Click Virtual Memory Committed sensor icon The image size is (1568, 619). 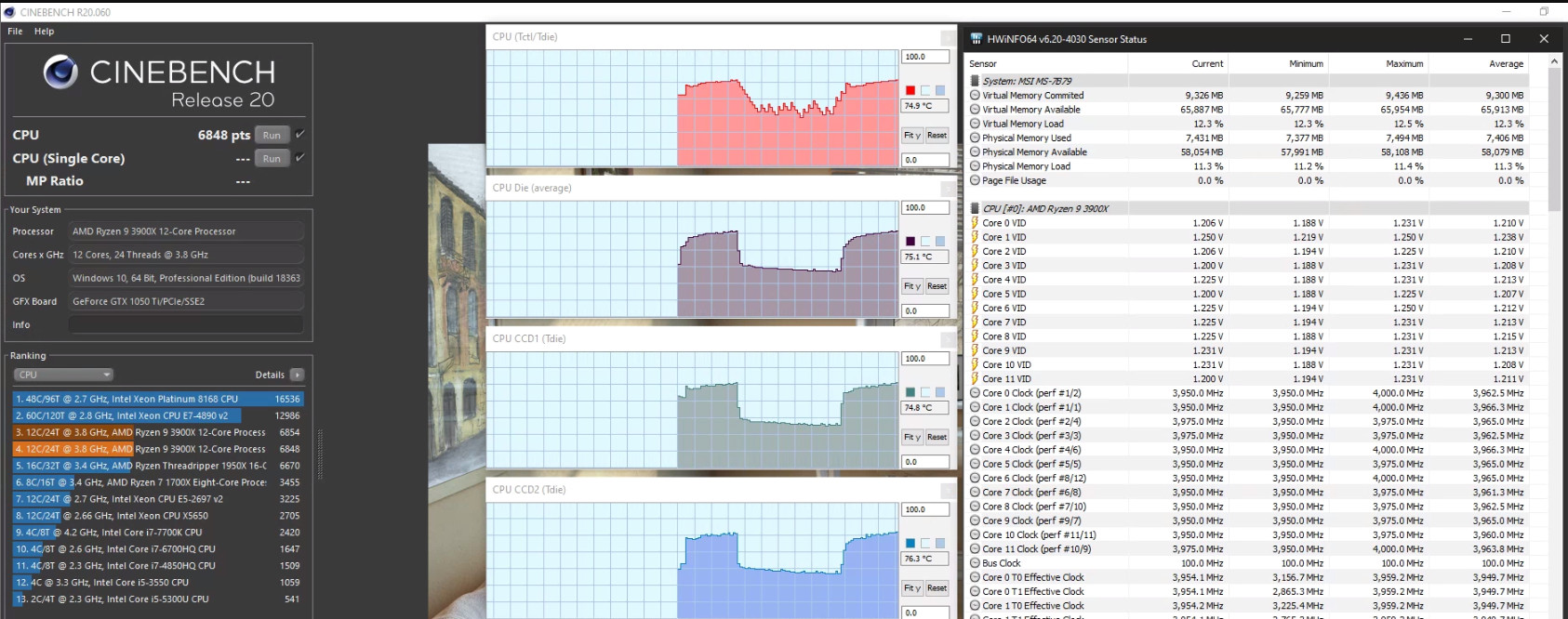pyautogui.click(x=975, y=95)
